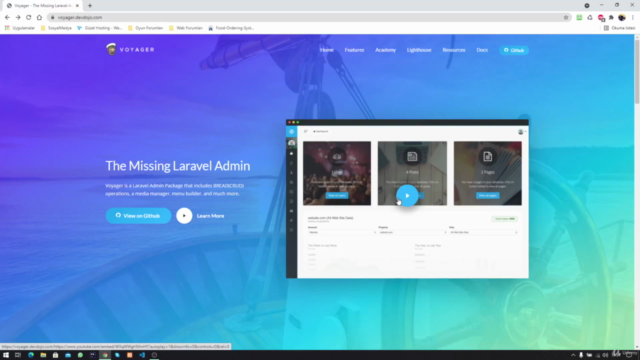Open the Mail app on the taskbar
The width and height of the screenshot is (640, 360).
tap(68, 355)
